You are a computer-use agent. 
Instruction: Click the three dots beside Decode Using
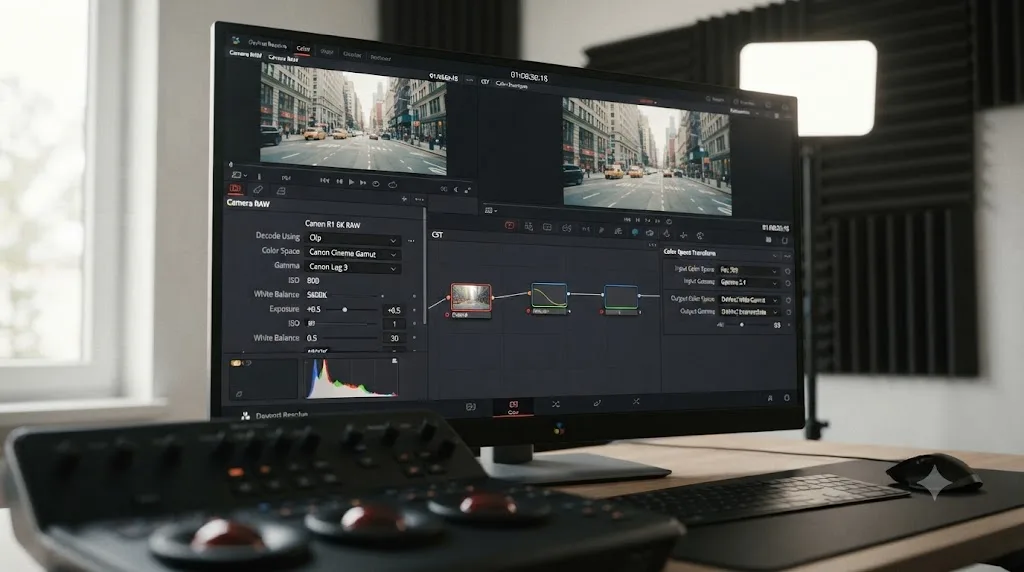point(411,241)
